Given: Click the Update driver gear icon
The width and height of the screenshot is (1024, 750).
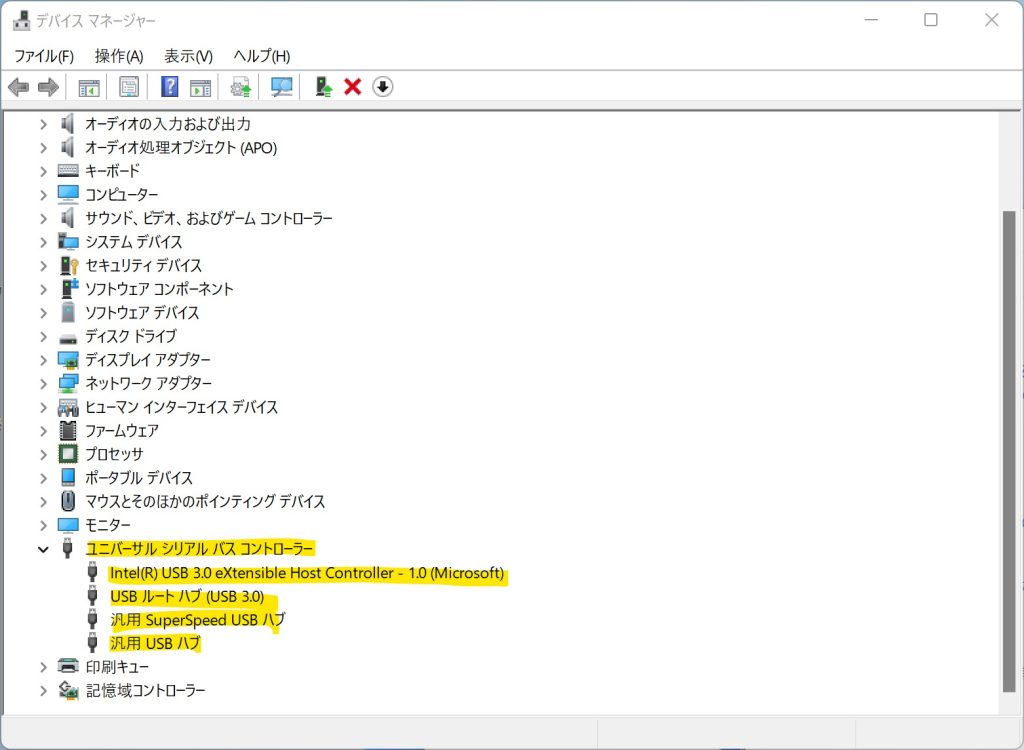Looking at the screenshot, I should pos(241,87).
